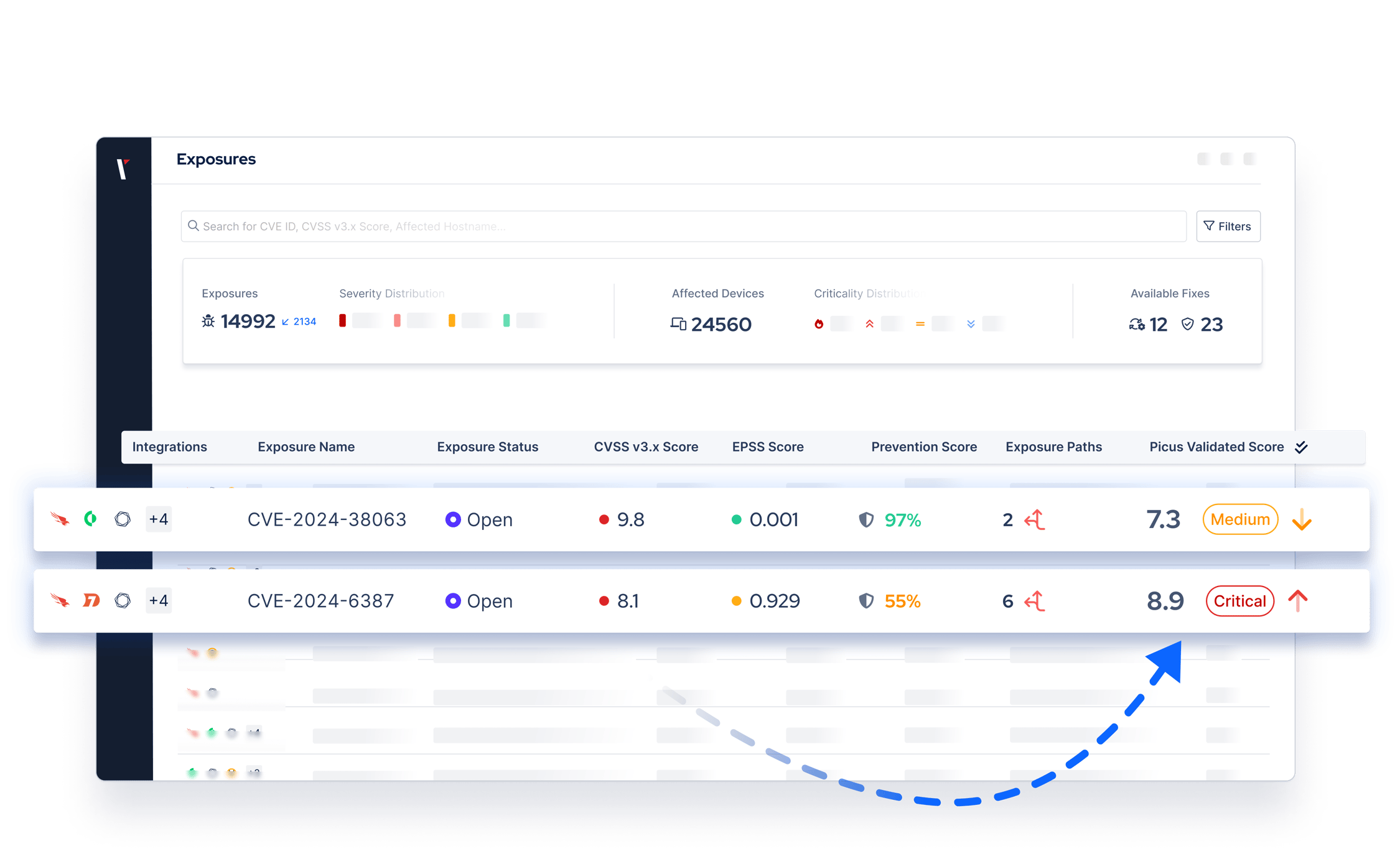1400x864 pixels.
Task: Toggle the Open status indicator on CVE-2024-38063
Action: [452, 519]
